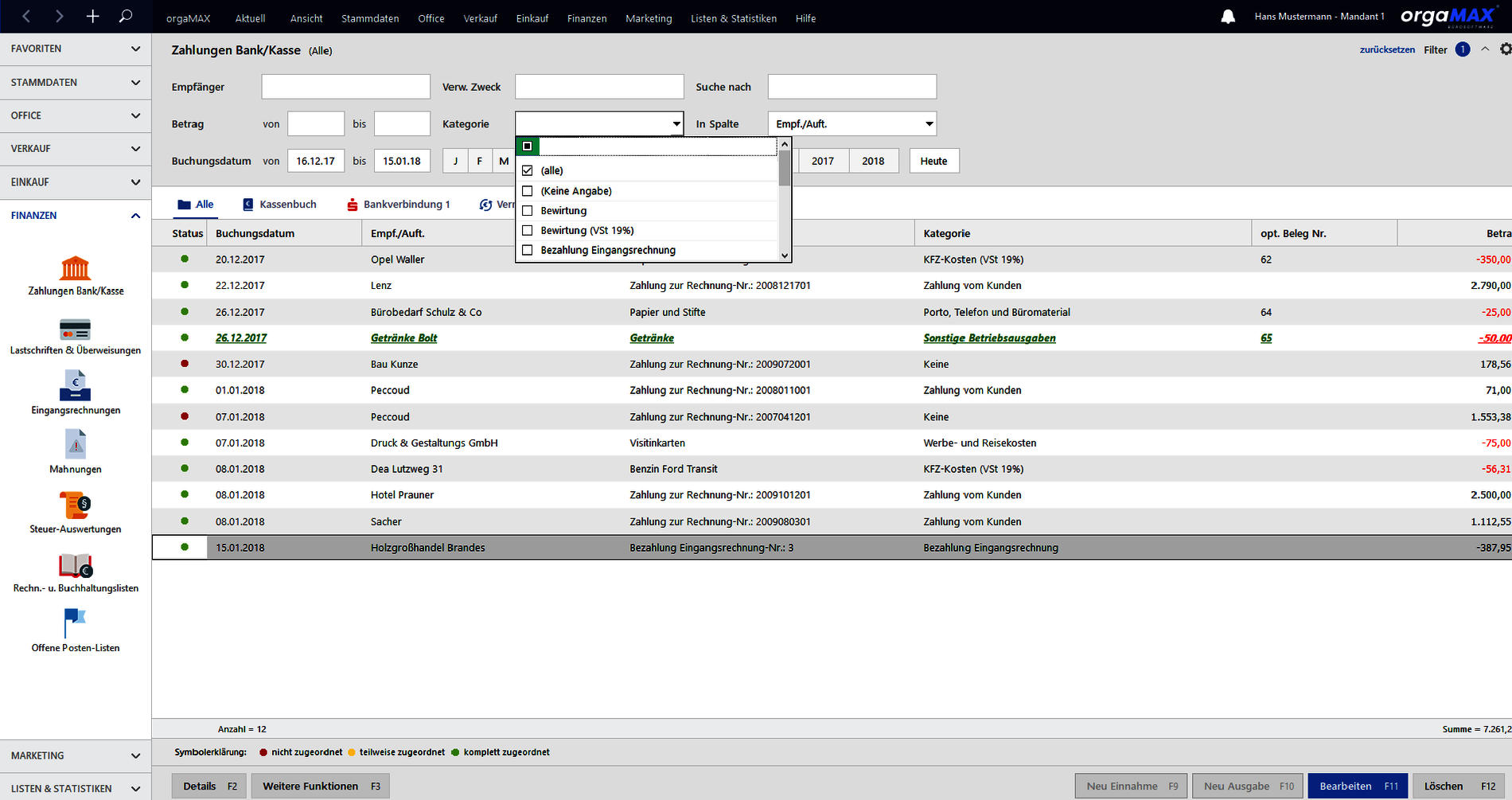Open Rechn.- u. Buchhaltungslisten icon
The height and width of the screenshot is (800, 1512).
point(76,565)
